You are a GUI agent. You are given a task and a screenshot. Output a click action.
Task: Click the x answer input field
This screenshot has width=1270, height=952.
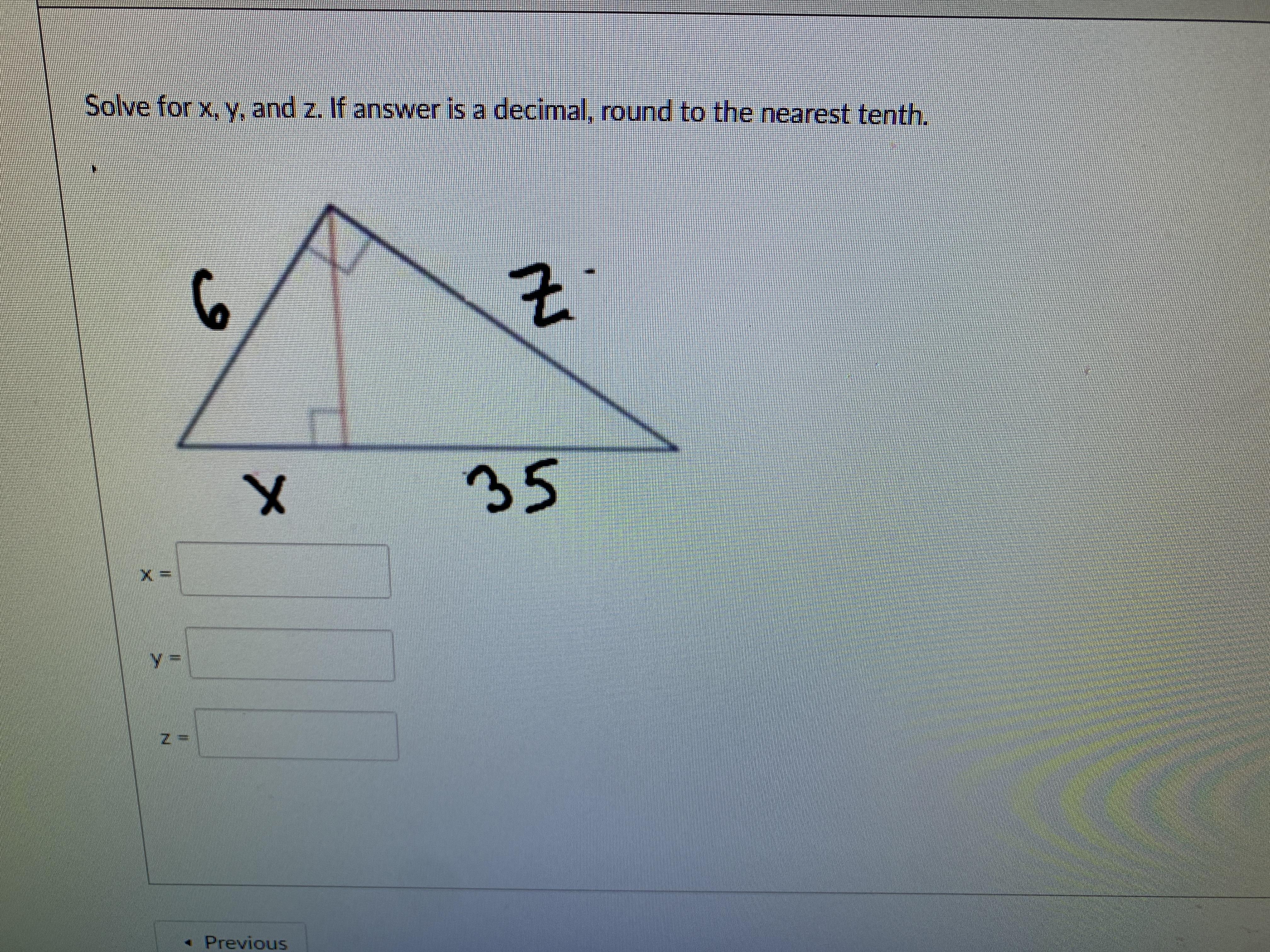pyautogui.click(x=286, y=571)
